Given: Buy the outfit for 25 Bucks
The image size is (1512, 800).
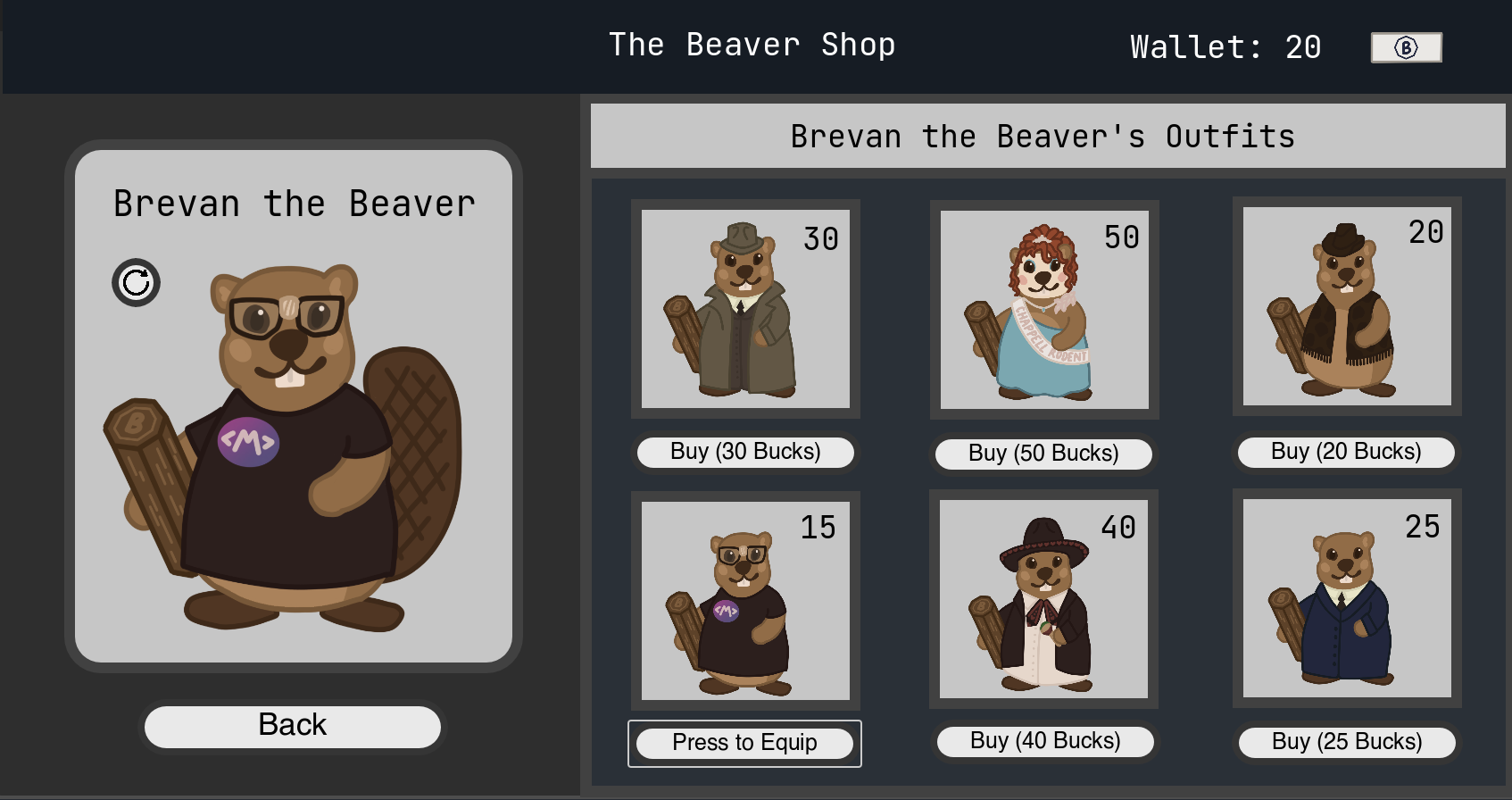Looking at the screenshot, I should pos(1347,742).
